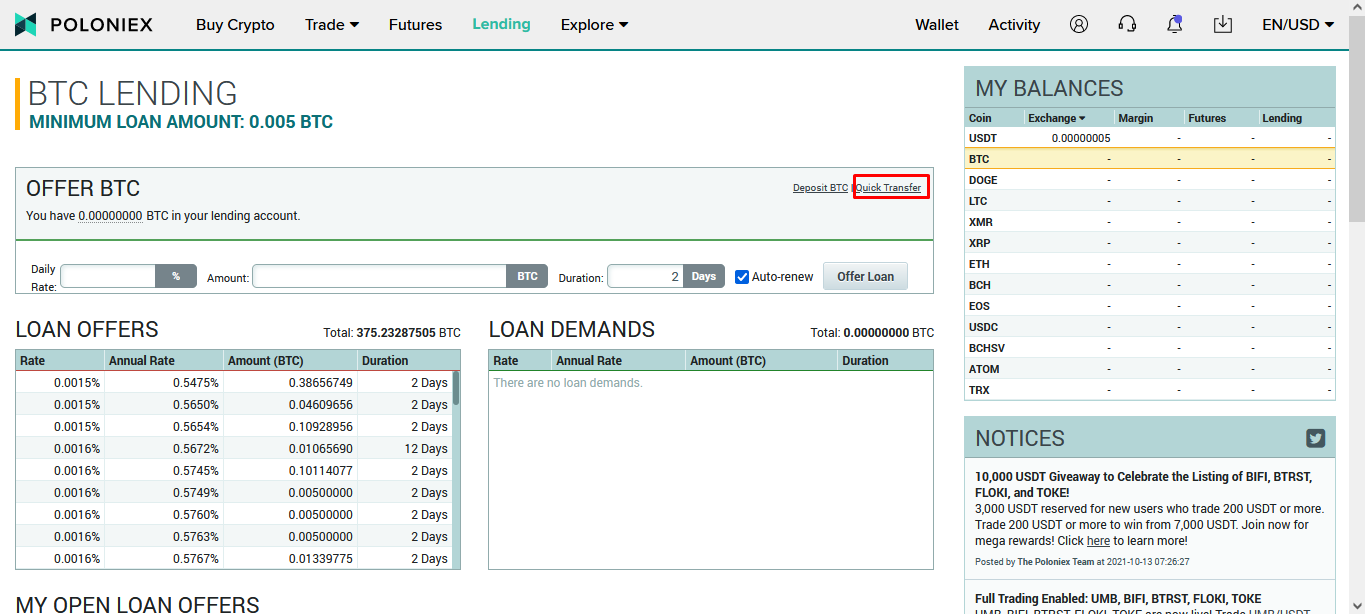Open the Deposit BTC link

820,188
